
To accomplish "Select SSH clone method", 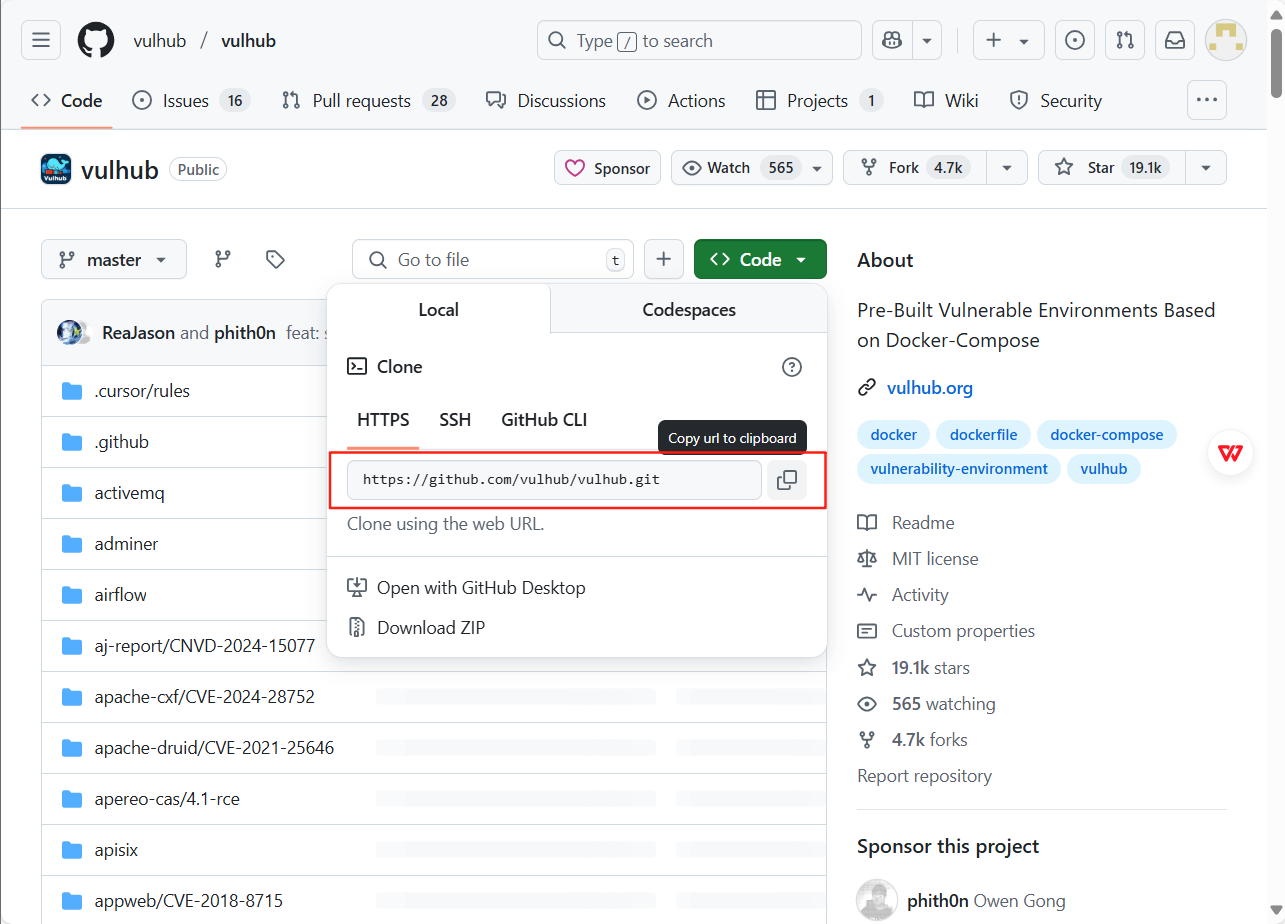I will pyautogui.click(x=455, y=420).
